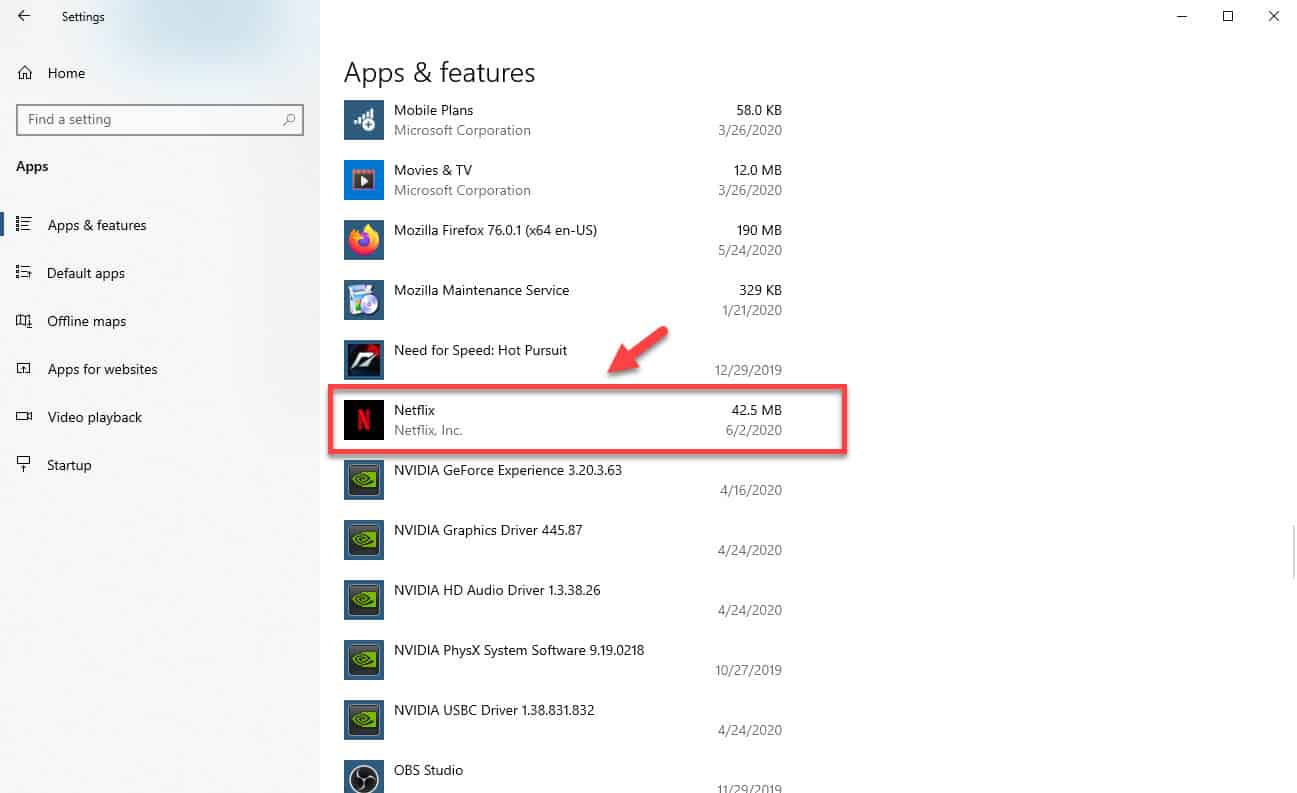This screenshot has height=793, width=1297.
Task: Click Firefox install date 5/24/2020
Action: click(752, 250)
